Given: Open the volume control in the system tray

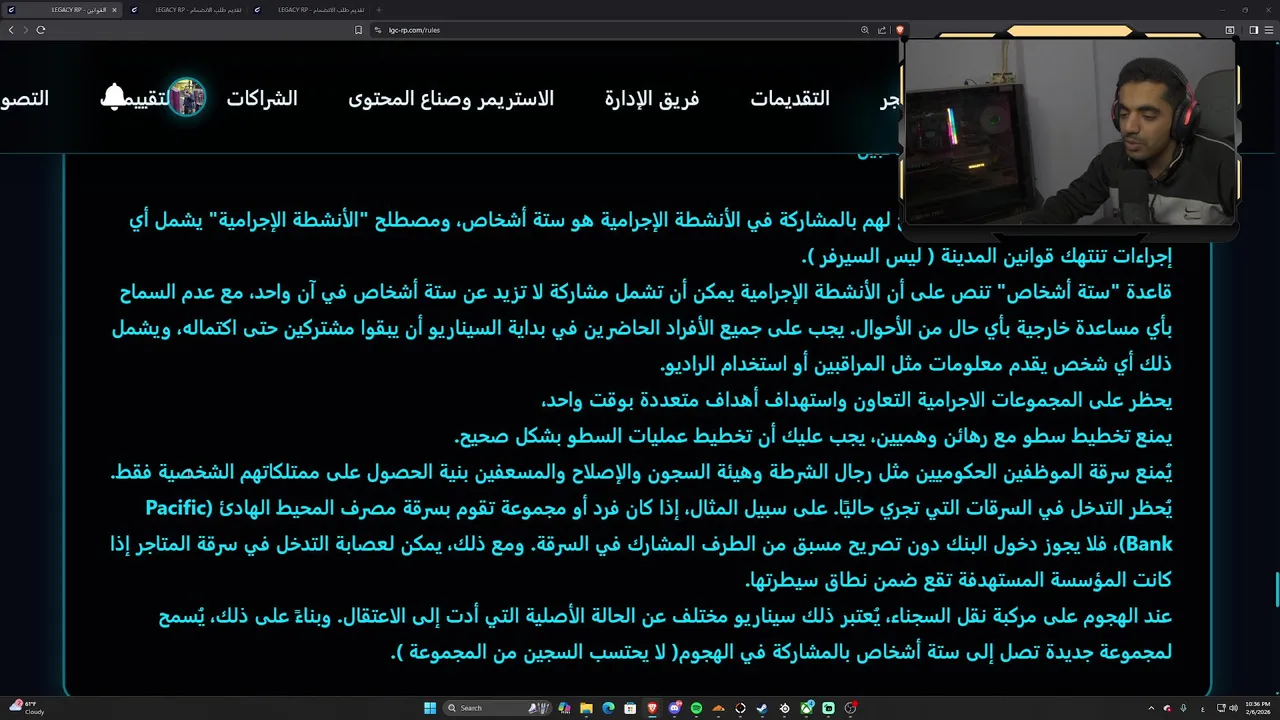Looking at the screenshot, I should [1233, 708].
